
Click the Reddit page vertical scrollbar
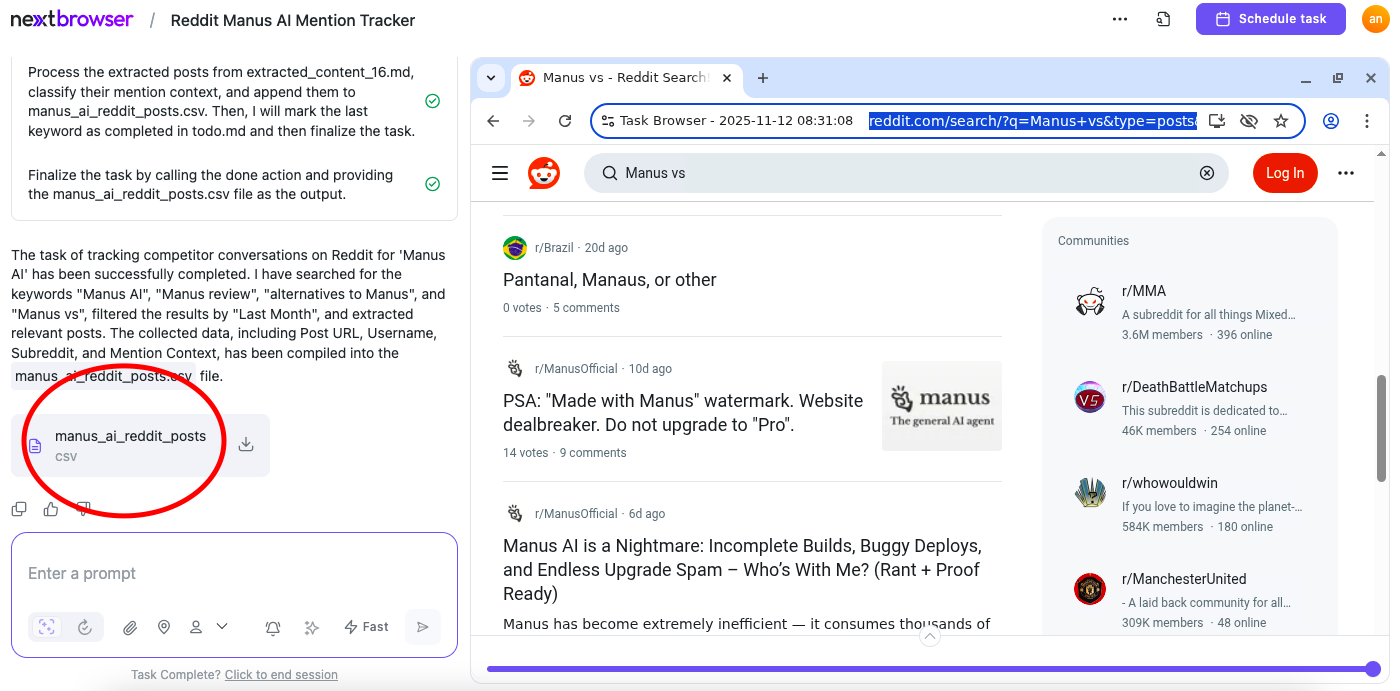tap(1382, 427)
